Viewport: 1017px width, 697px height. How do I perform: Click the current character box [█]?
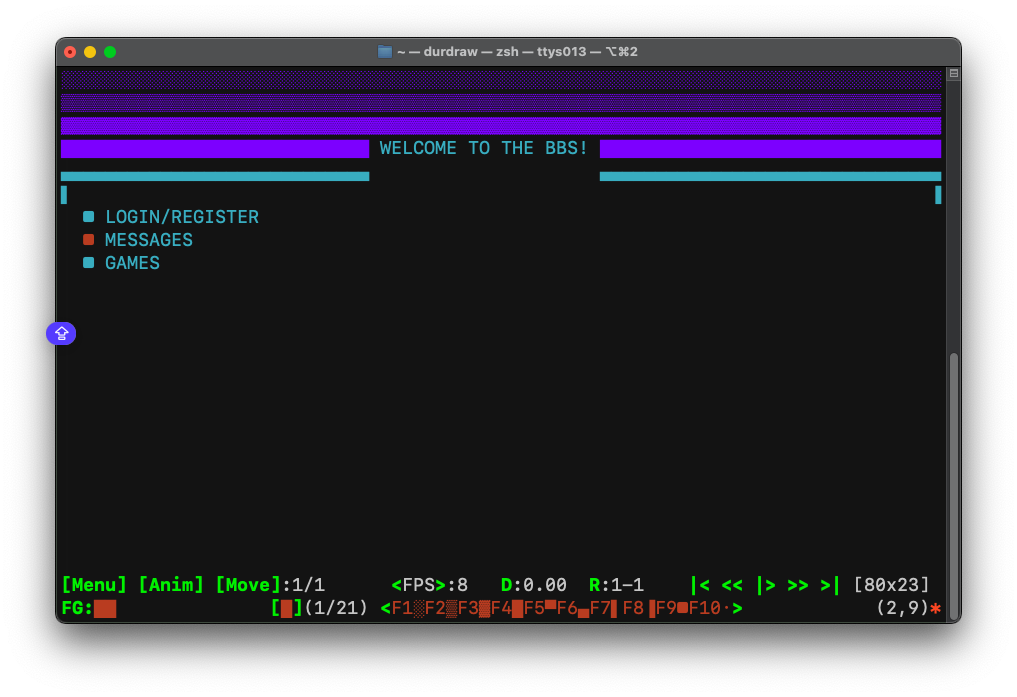[x=286, y=608]
